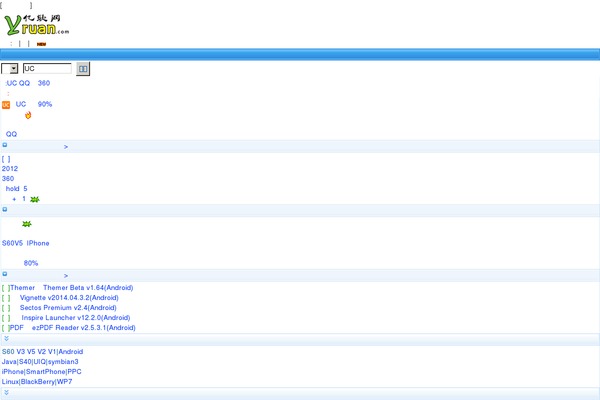Click the > arrow in third section header
Viewport: 600px width, 400px height.
(x=66, y=276)
